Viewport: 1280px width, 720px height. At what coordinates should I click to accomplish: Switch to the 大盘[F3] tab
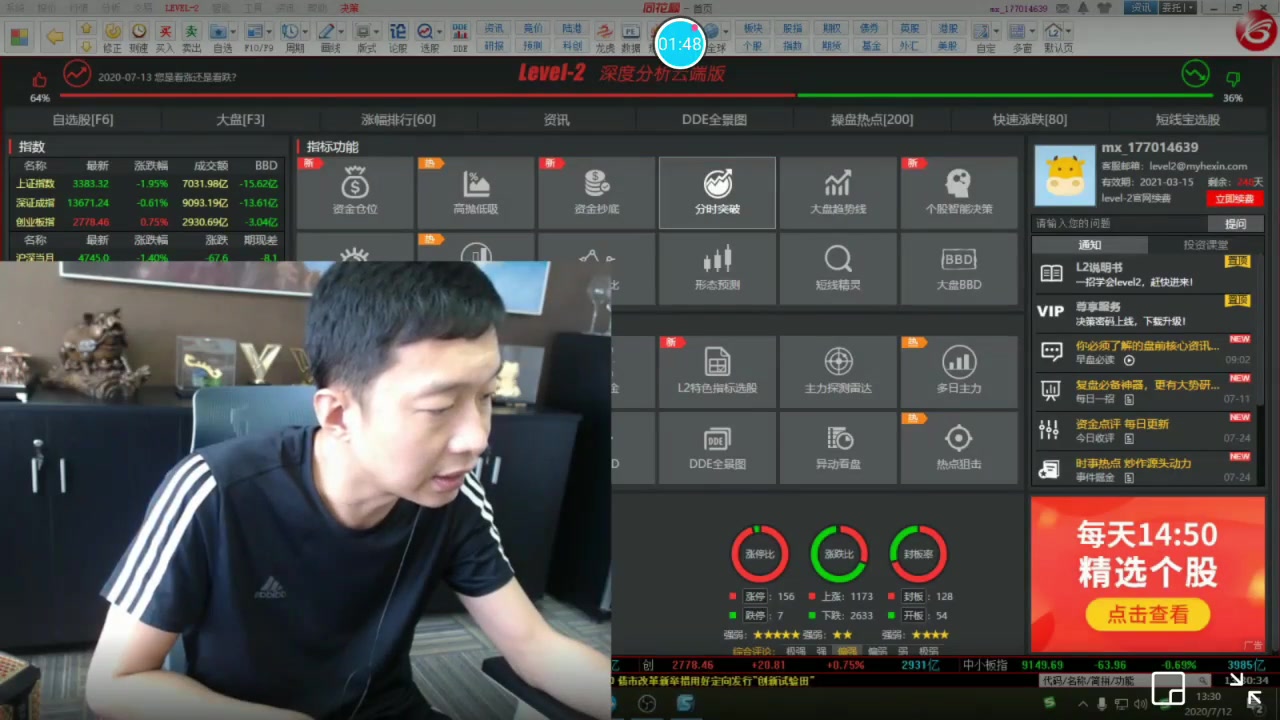(241, 119)
